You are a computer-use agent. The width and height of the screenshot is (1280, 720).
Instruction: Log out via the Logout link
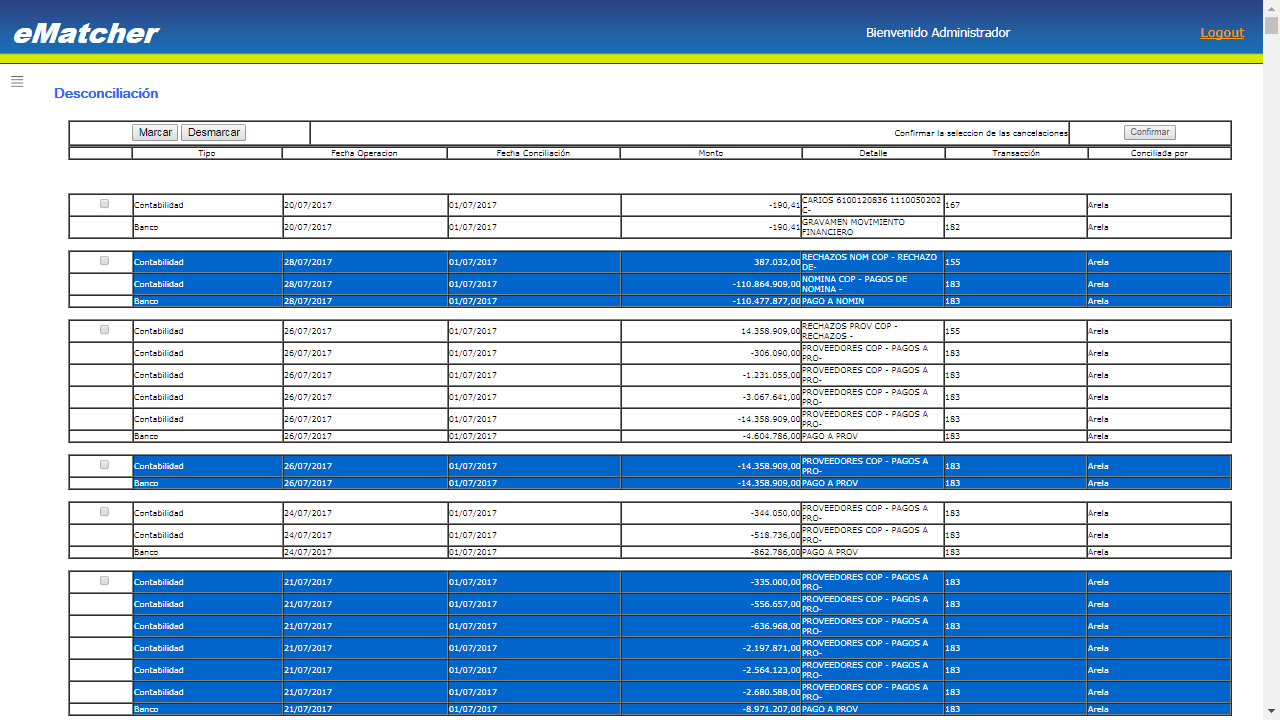click(x=1222, y=33)
